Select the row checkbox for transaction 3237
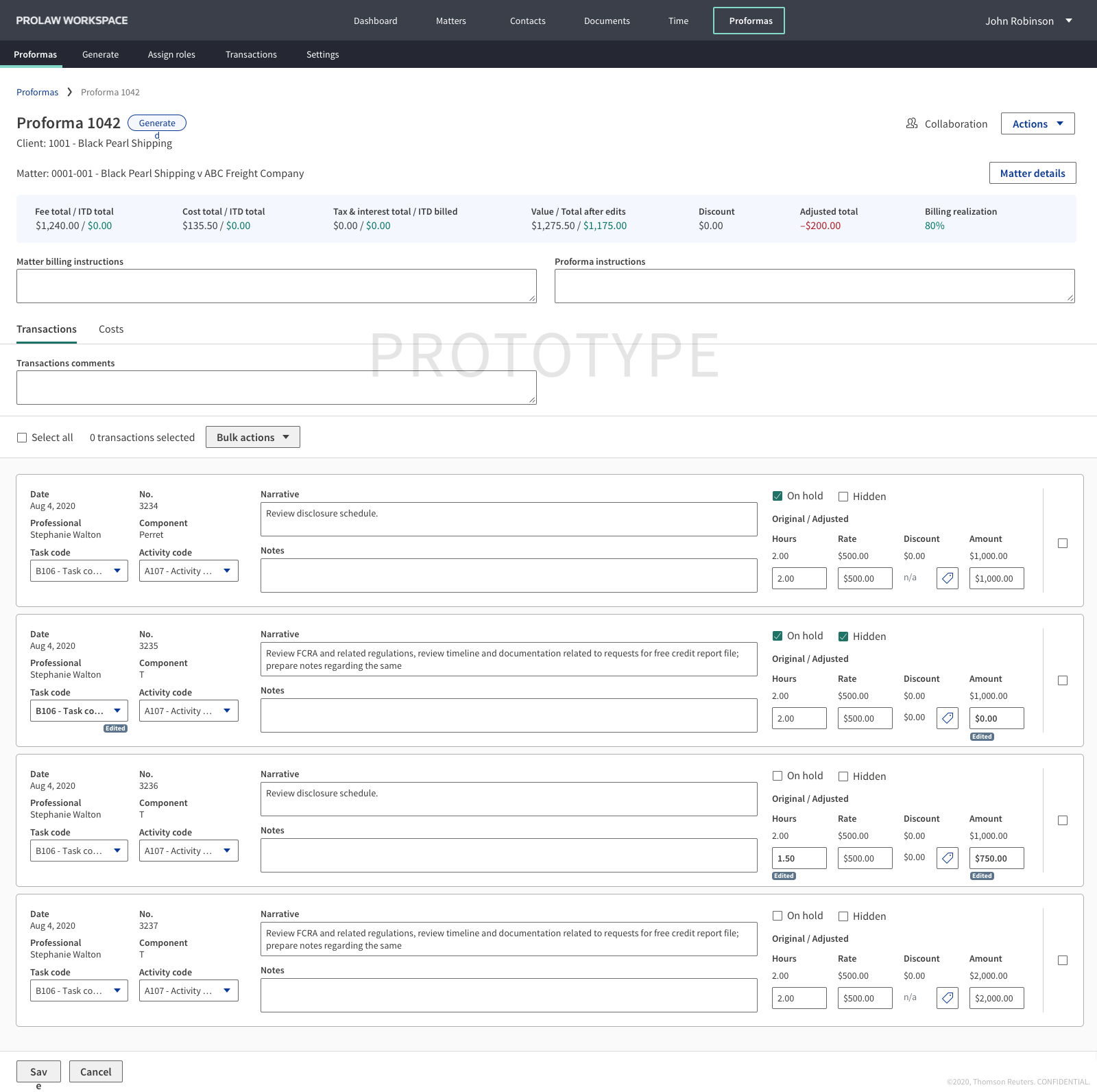Viewport: 1097px width, 1092px height. coord(1063,960)
